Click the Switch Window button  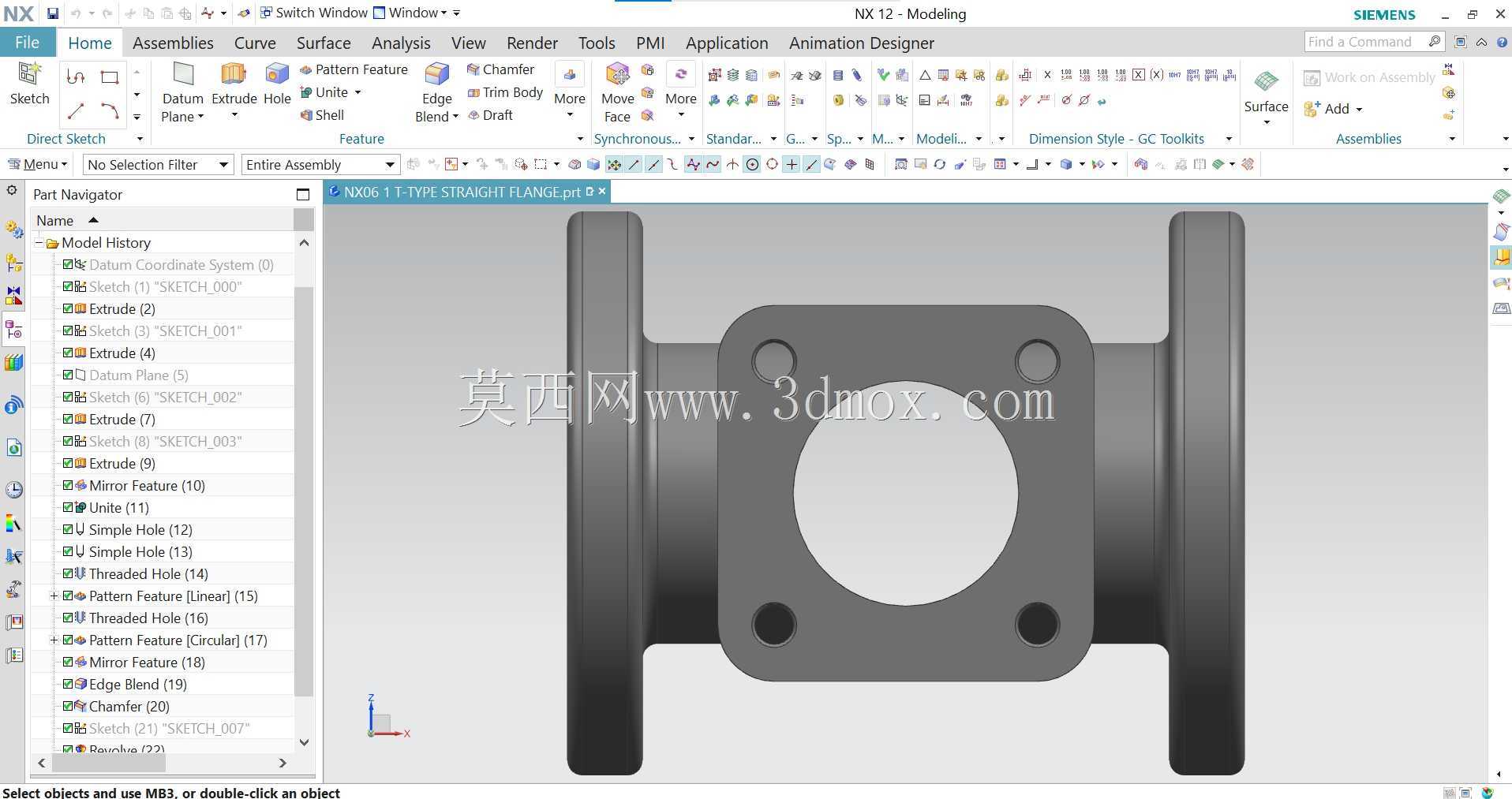314,13
